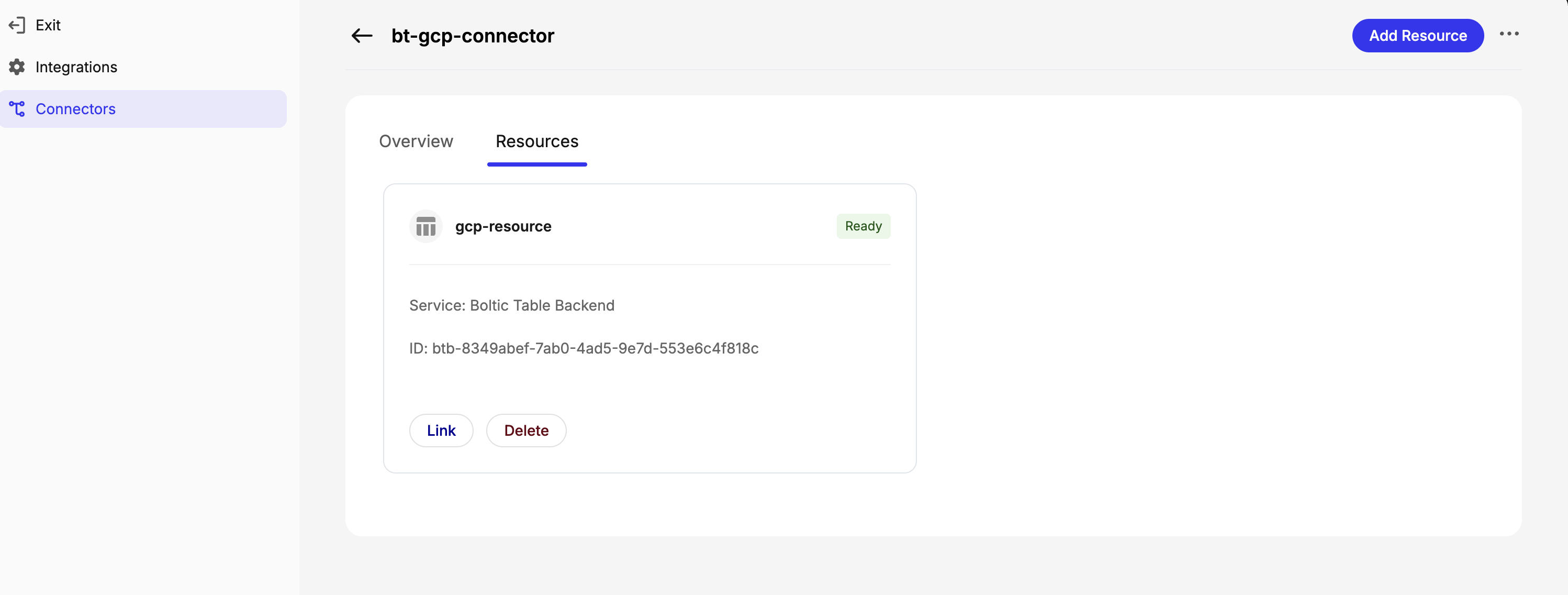This screenshot has height=595, width=1568.
Task: Click the Exit label text
Action: click(x=48, y=25)
